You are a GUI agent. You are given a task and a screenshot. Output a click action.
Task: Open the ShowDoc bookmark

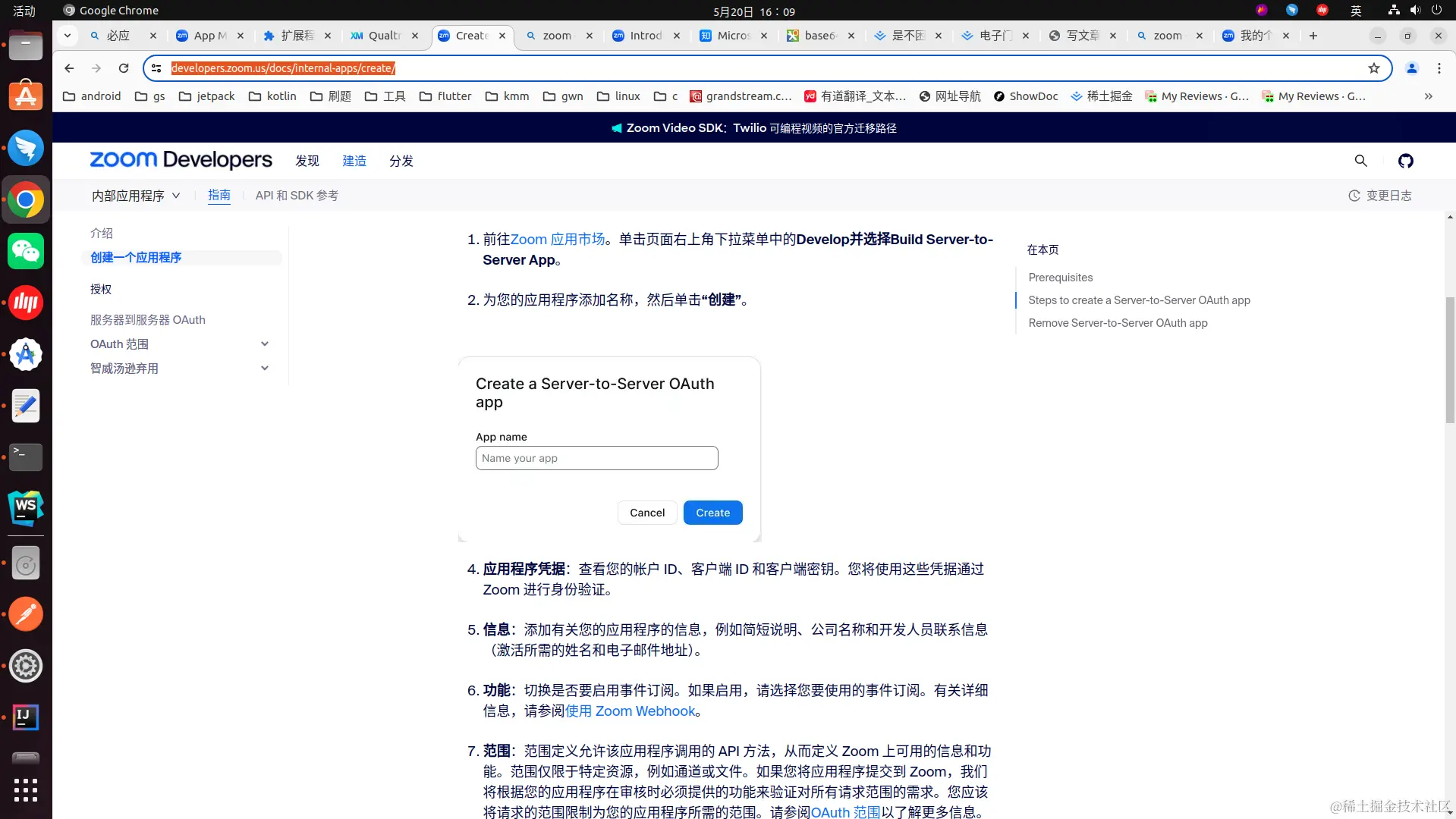1026,96
